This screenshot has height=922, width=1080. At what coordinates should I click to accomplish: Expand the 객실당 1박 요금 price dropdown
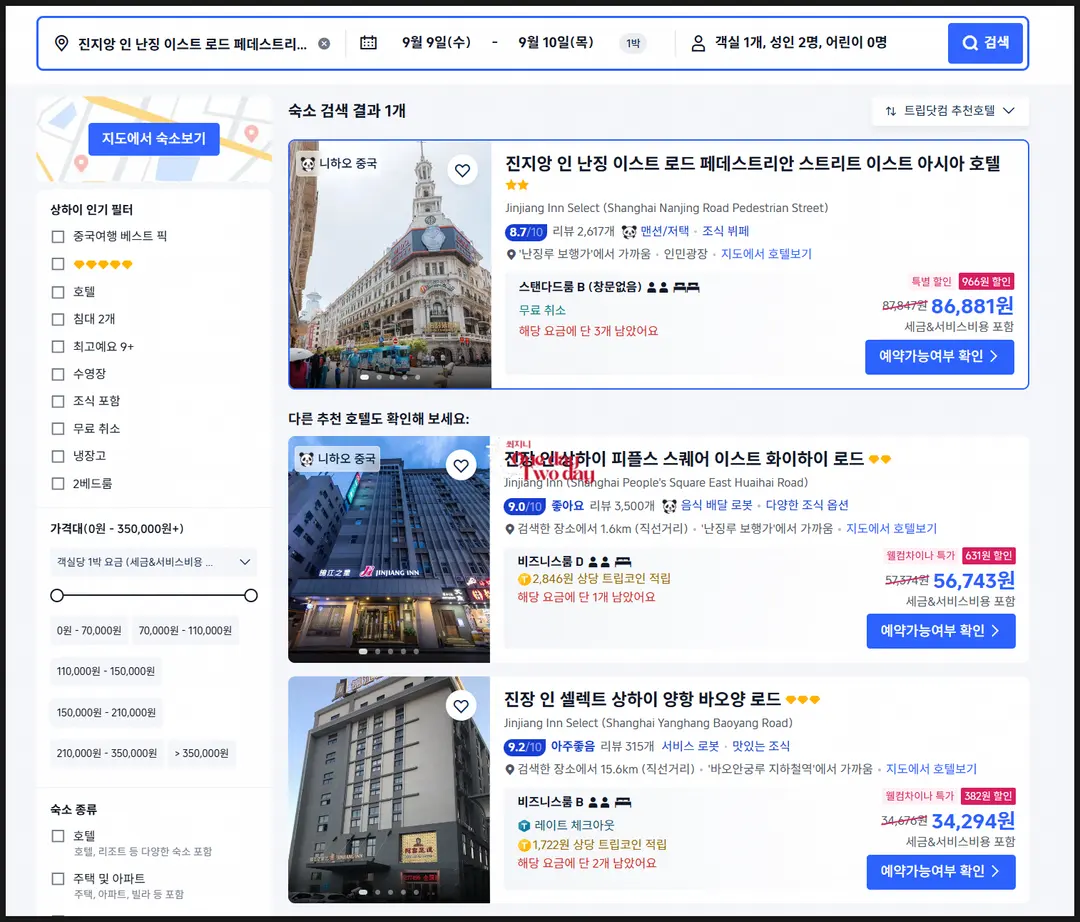154,562
